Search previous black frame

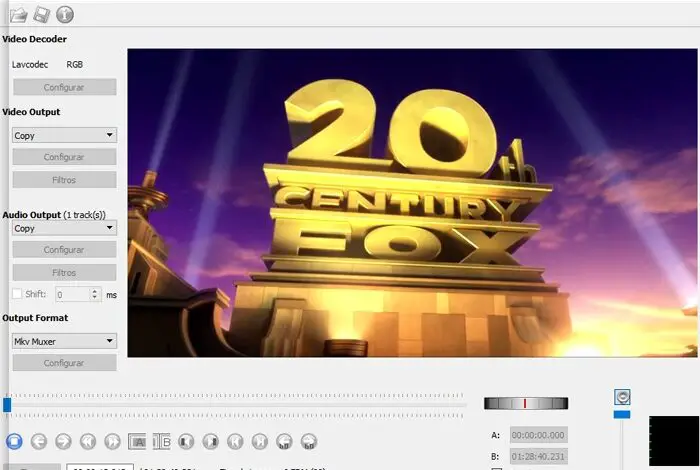coord(186,441)
